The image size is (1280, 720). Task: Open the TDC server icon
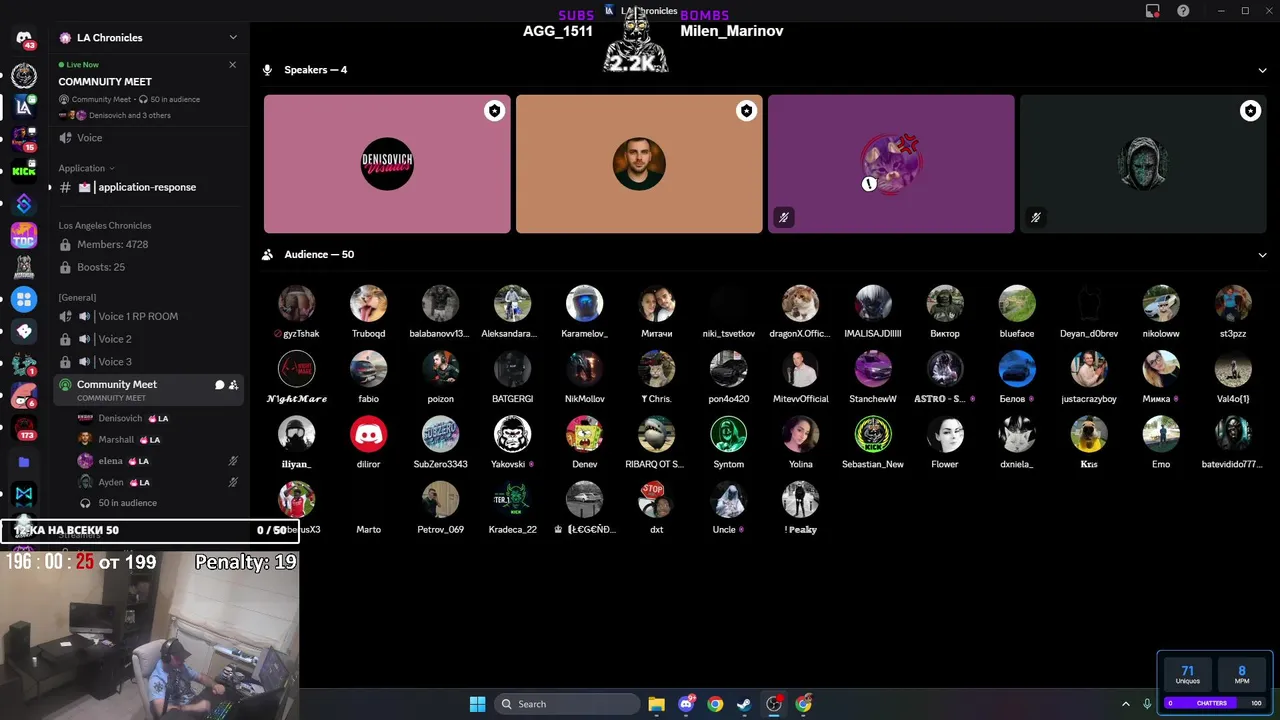click(x=24, y=236)
